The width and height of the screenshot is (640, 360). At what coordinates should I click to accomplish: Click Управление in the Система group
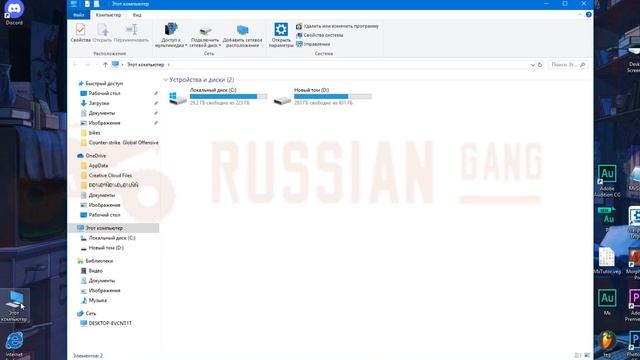pyautogui.click(x=313, y=44)
